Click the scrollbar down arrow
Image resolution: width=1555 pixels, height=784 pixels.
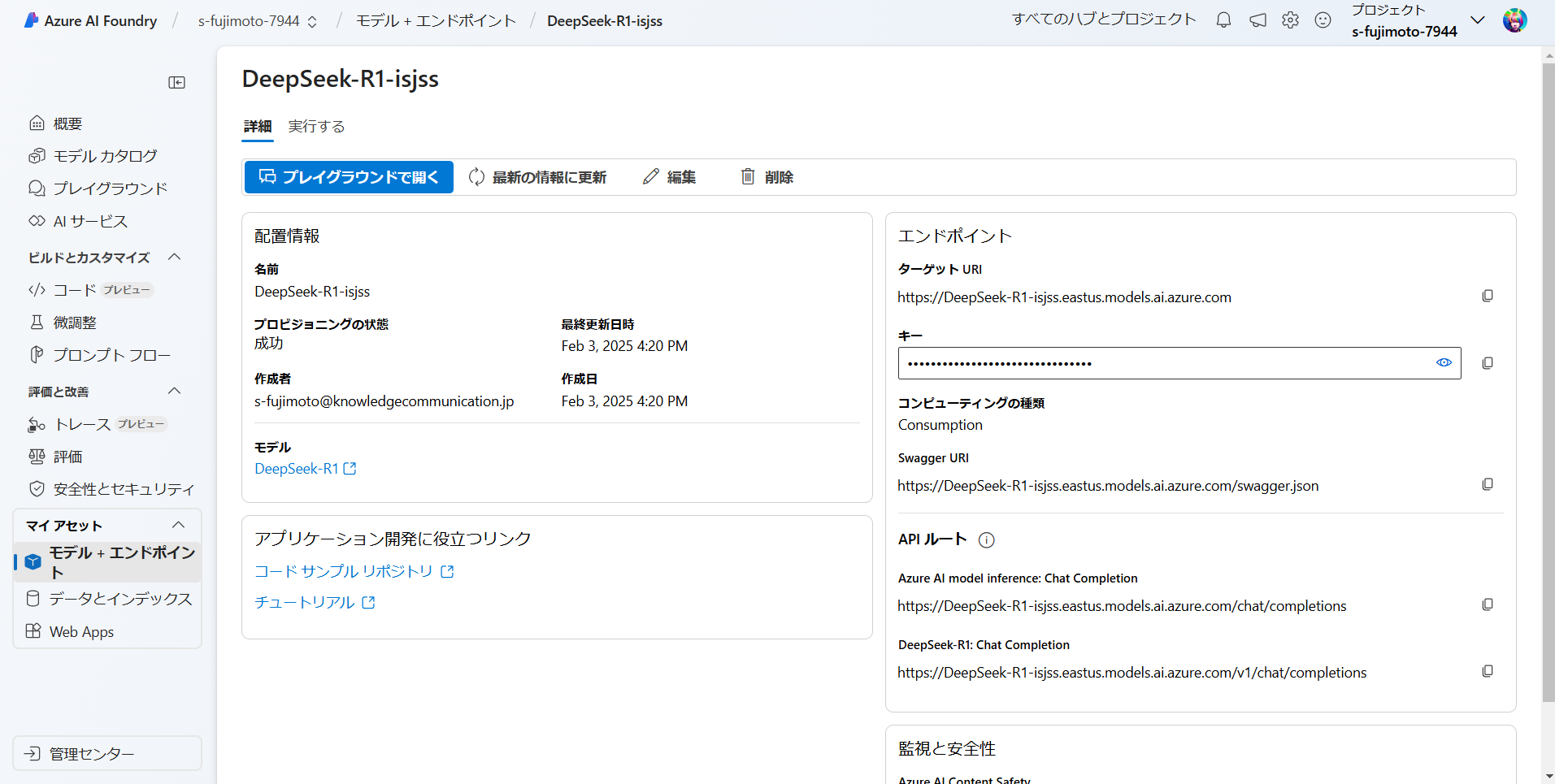point(1548,777)
